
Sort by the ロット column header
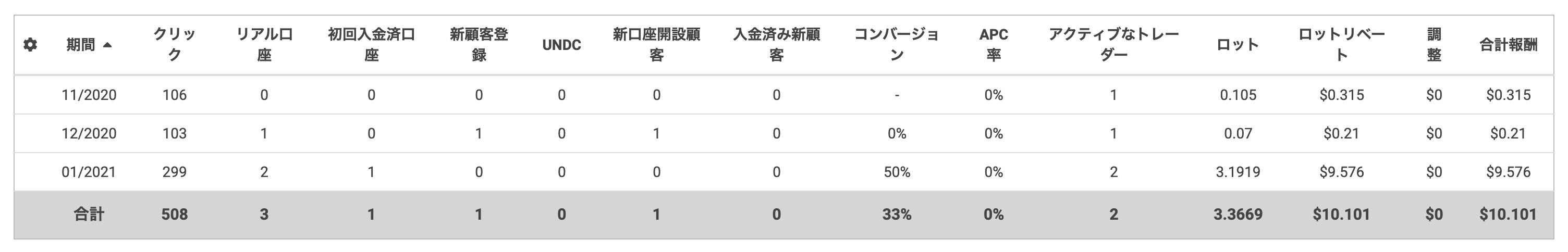click(x=1238, y=45)
